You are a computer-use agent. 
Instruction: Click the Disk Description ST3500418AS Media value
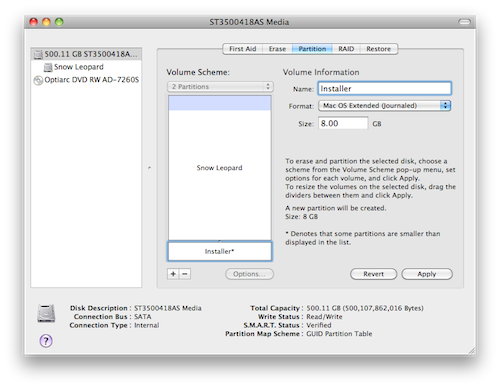tap(168, 308)
